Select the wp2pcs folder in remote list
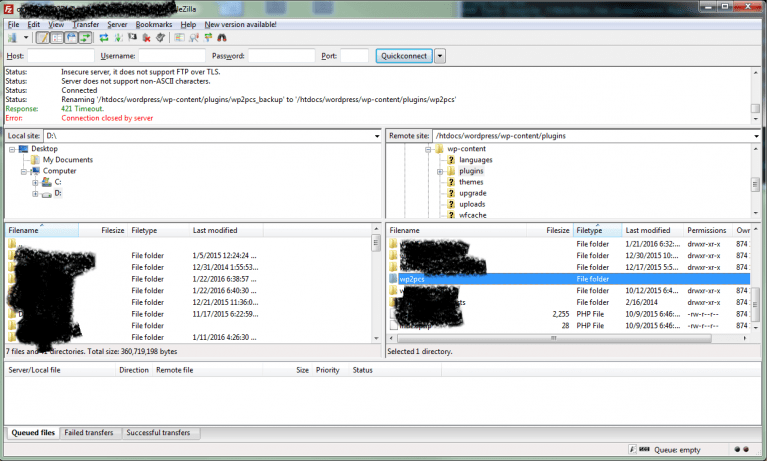The width and height of the screenshot is (768, 461). 412,279
